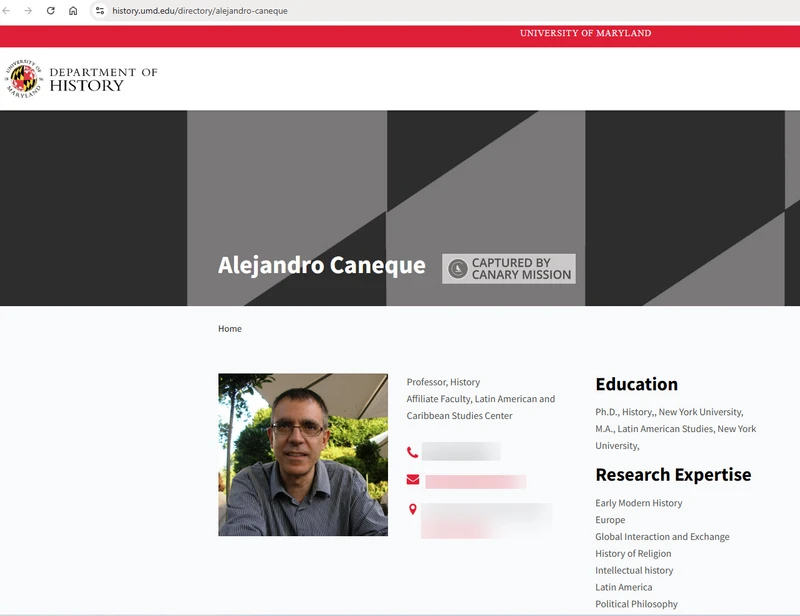The image size is (800, 616).
Task: Click the Alejandro Caneque page heading
Action: (x=321, y=265)
